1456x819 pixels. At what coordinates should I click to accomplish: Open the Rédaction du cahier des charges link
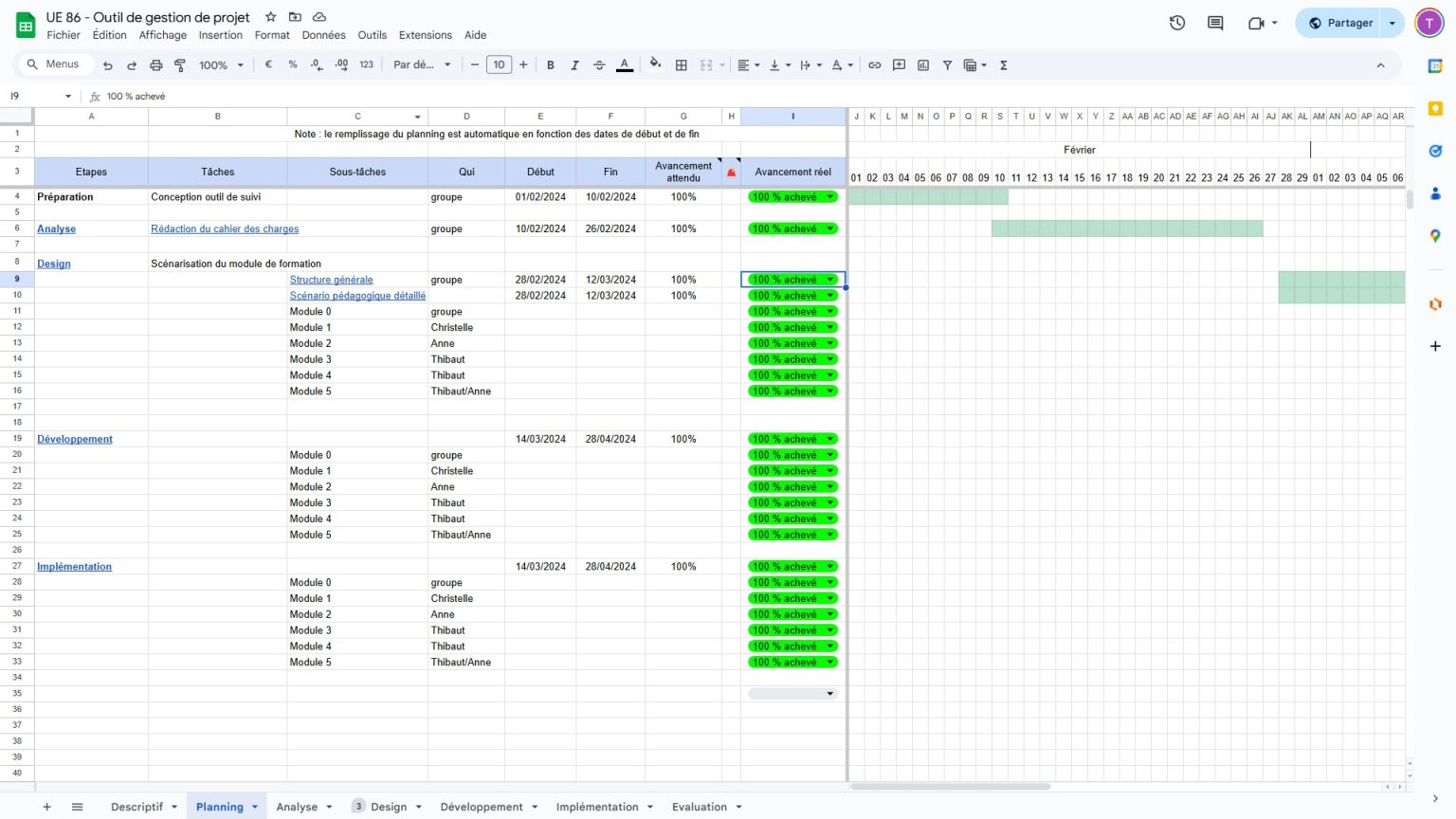225,229
